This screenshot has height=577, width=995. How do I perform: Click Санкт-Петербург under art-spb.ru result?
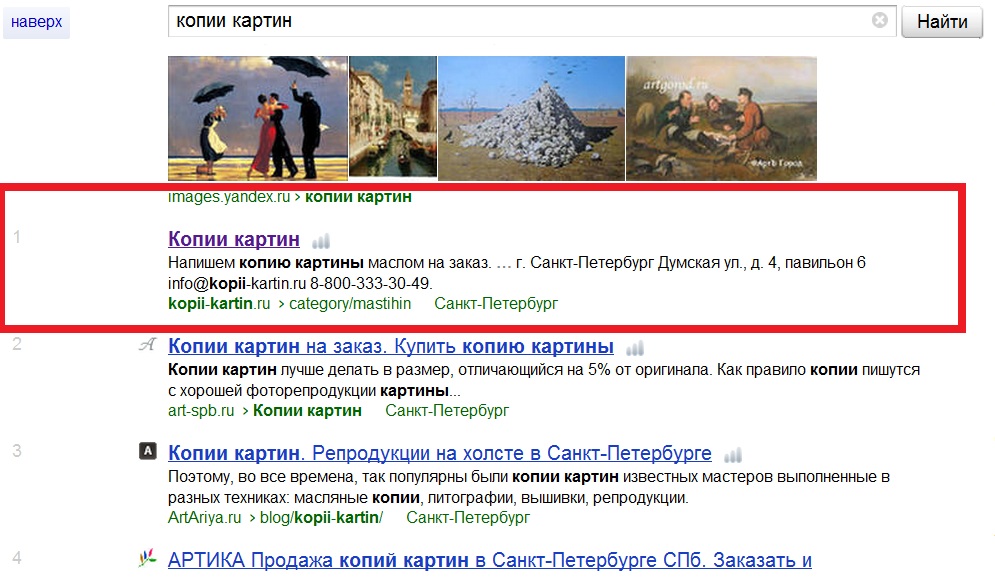[x=447, y=411]
